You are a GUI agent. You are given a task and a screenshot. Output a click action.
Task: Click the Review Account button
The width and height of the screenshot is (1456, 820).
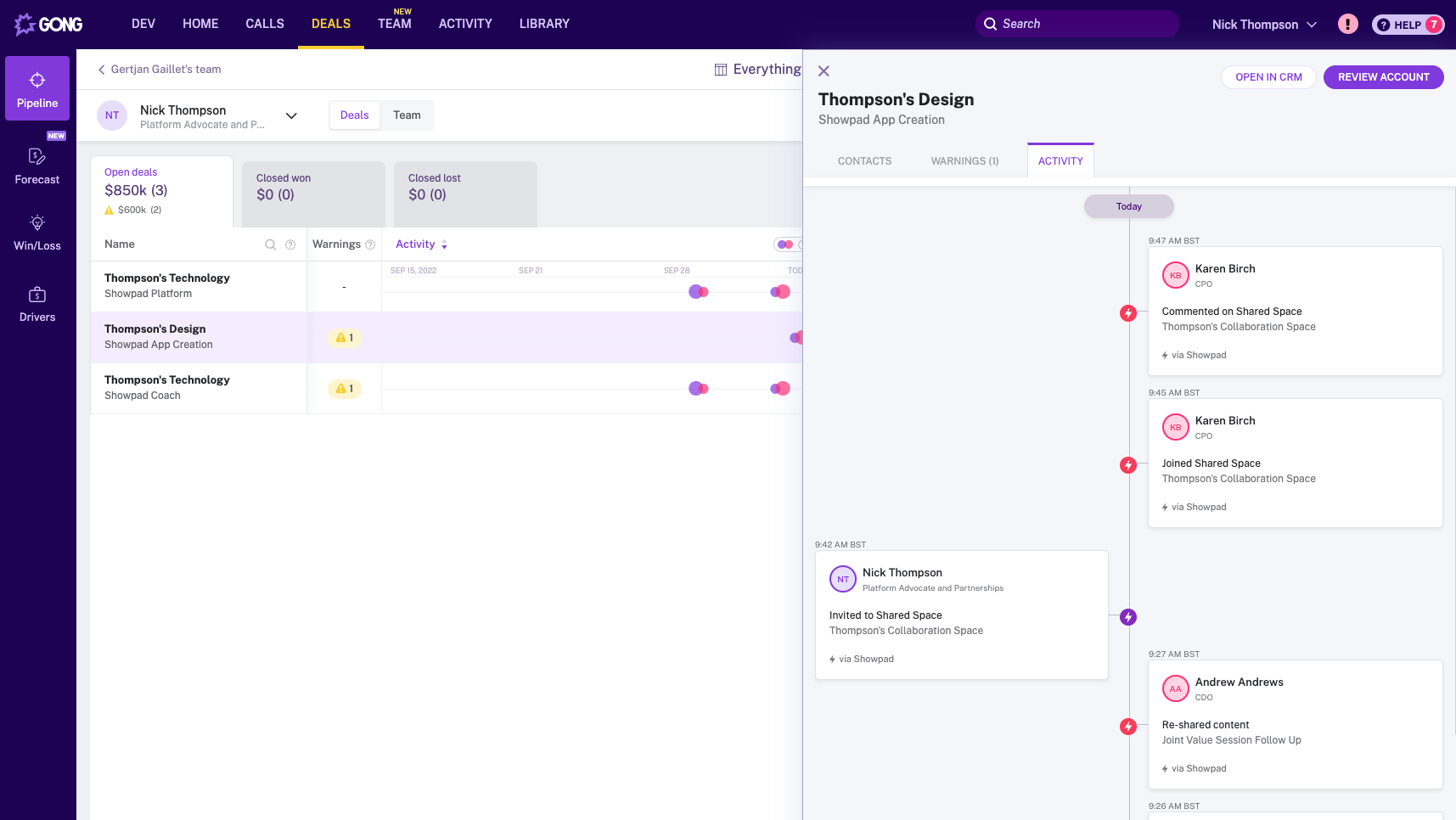tap(1383, 77)
